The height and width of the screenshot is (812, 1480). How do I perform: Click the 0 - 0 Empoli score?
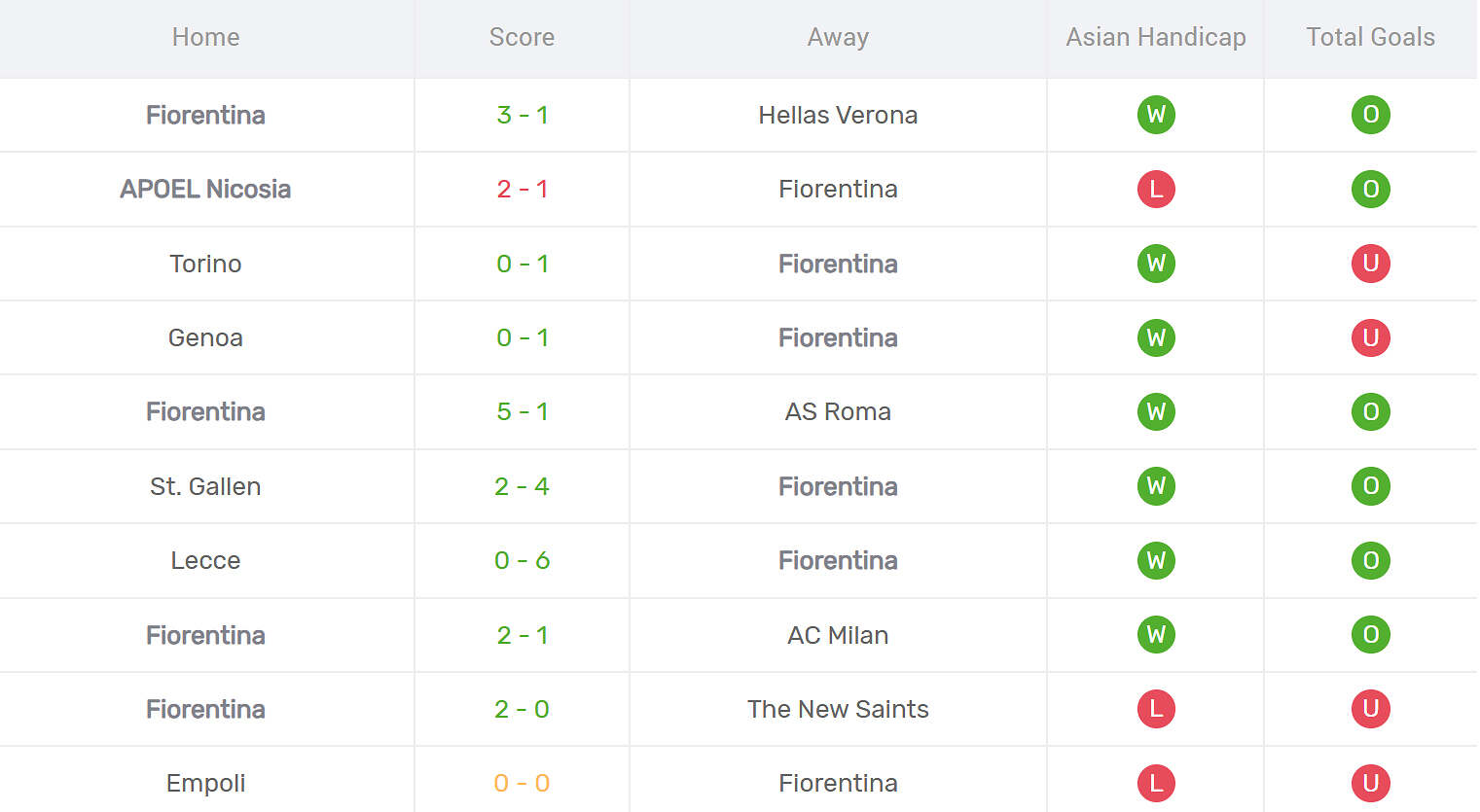[x=522, y=783]
